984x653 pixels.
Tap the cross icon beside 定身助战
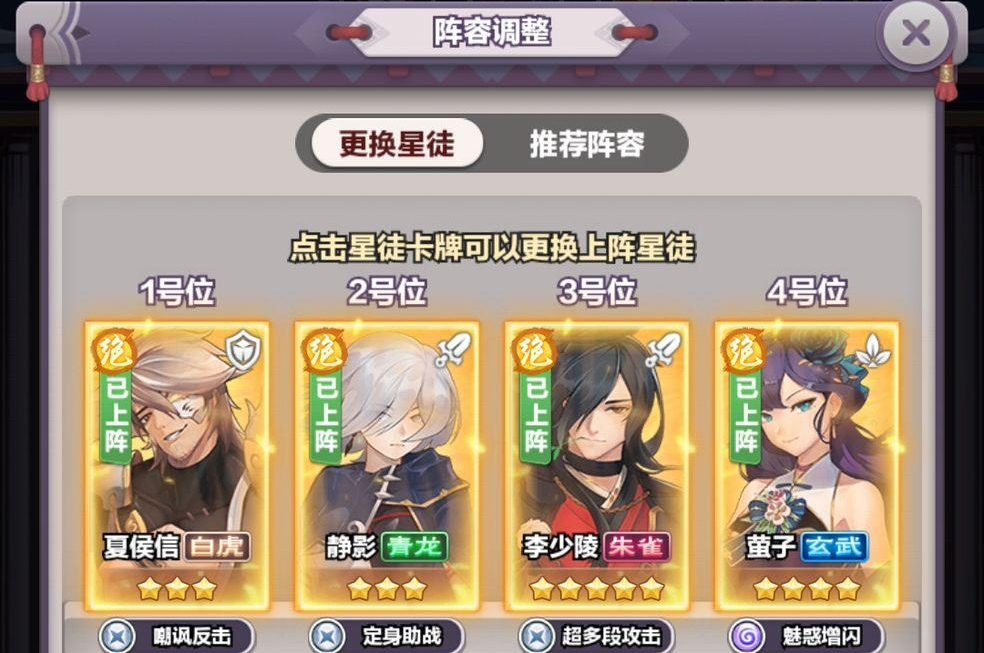[x=327, y=636]
